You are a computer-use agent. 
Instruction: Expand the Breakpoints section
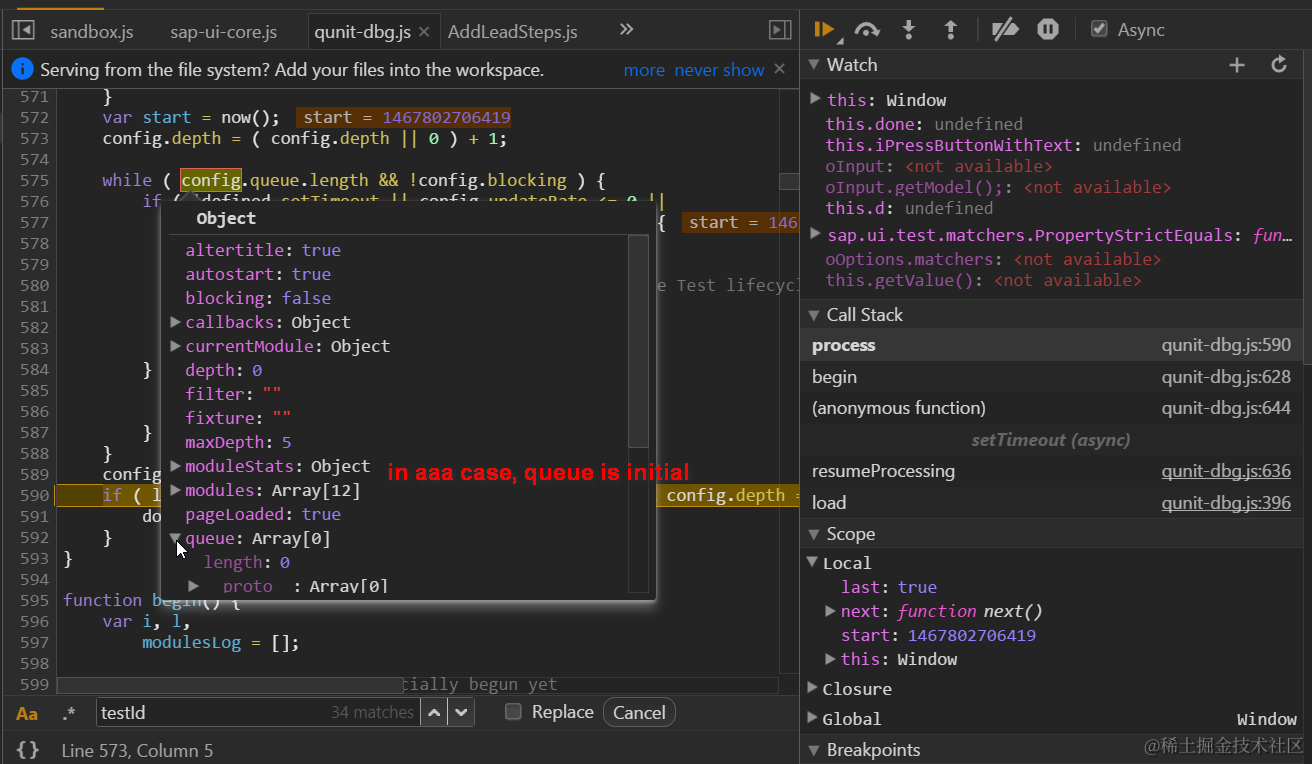813,749
